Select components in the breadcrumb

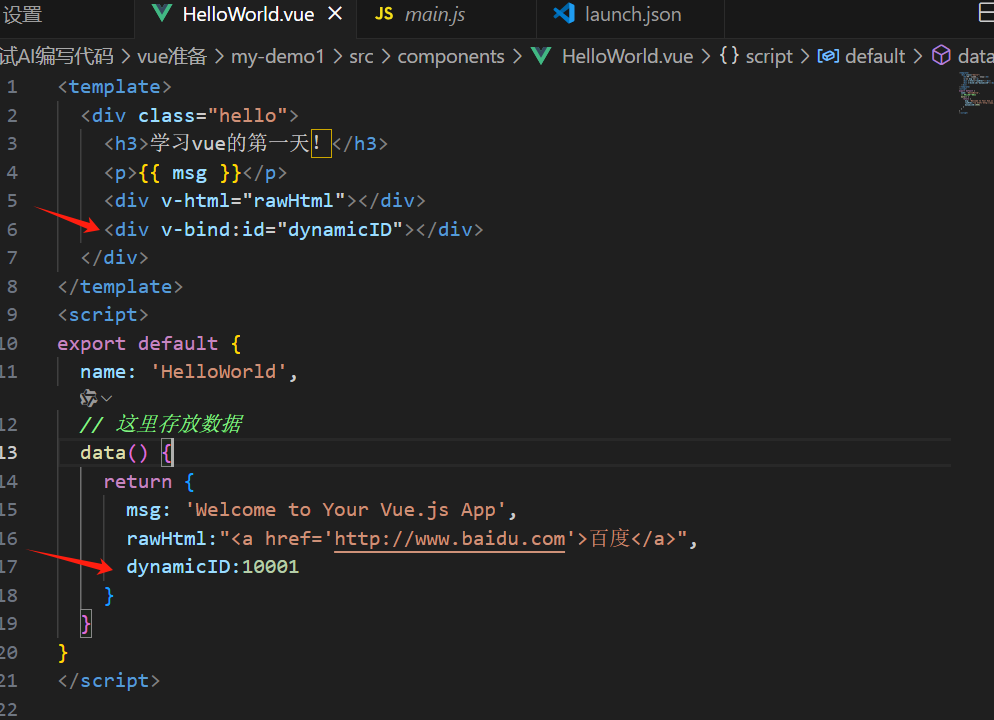point(451,56)
